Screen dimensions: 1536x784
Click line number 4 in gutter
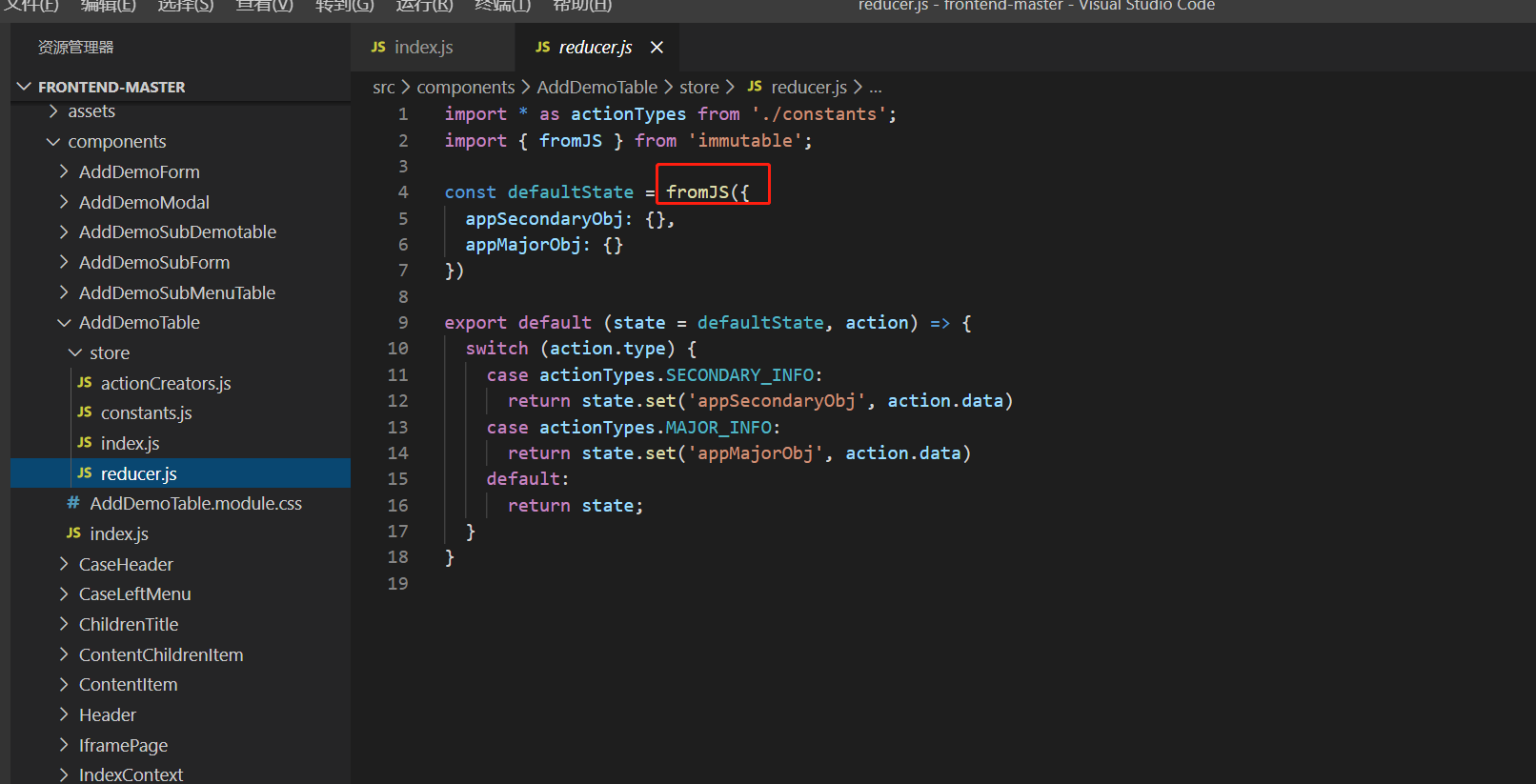coord(403,192)
